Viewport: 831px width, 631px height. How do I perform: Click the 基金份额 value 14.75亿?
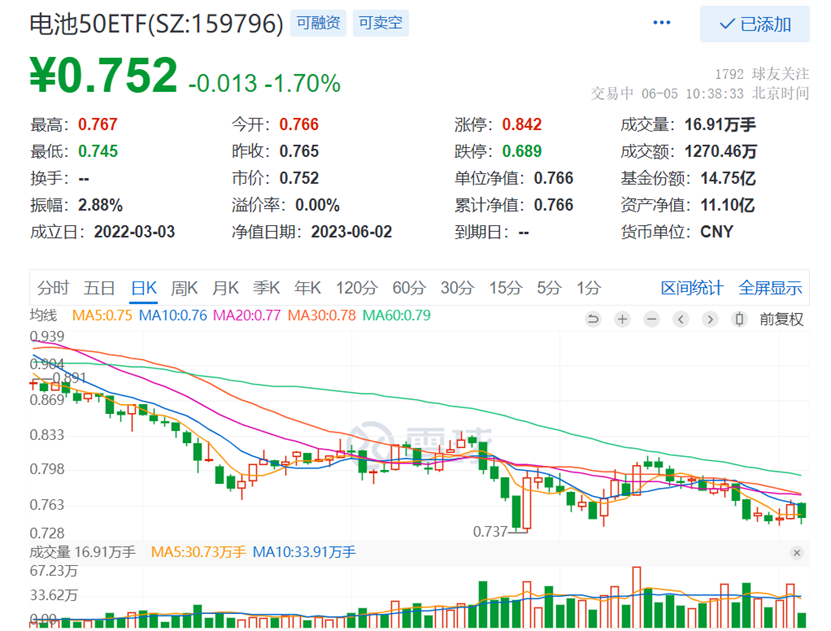click(x=728, y=178)
